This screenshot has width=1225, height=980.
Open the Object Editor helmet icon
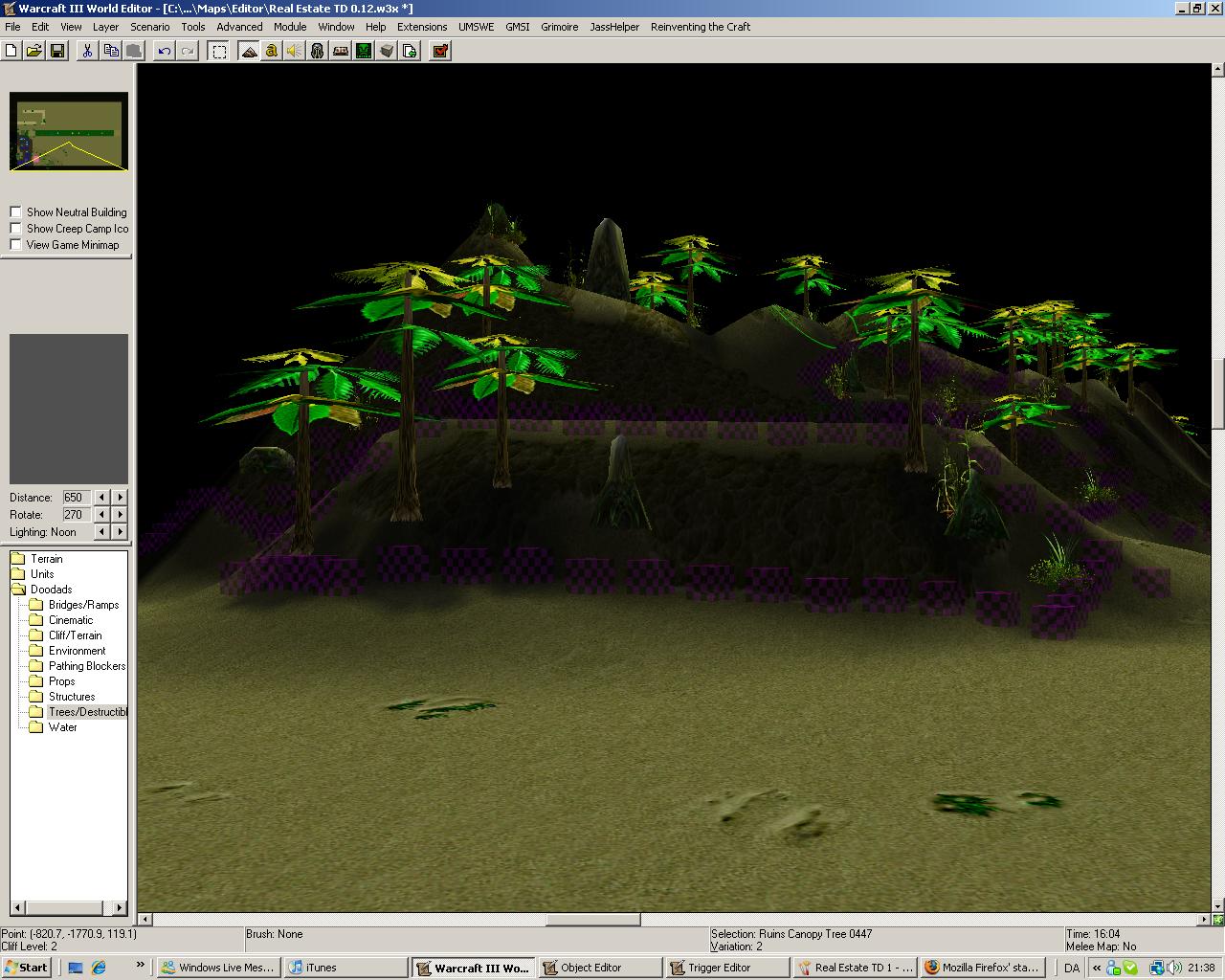[318, 51]
